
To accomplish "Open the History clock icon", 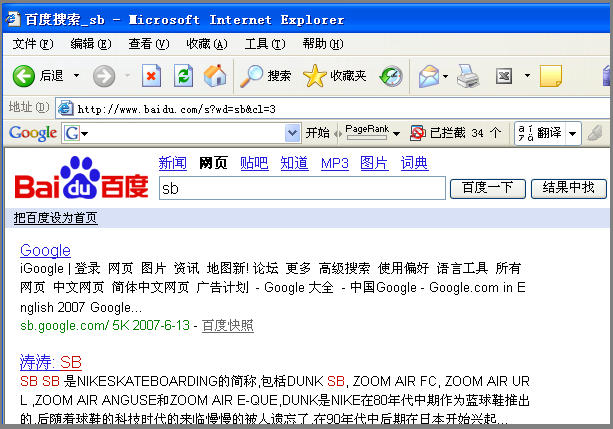I will (x=391, y=76).
